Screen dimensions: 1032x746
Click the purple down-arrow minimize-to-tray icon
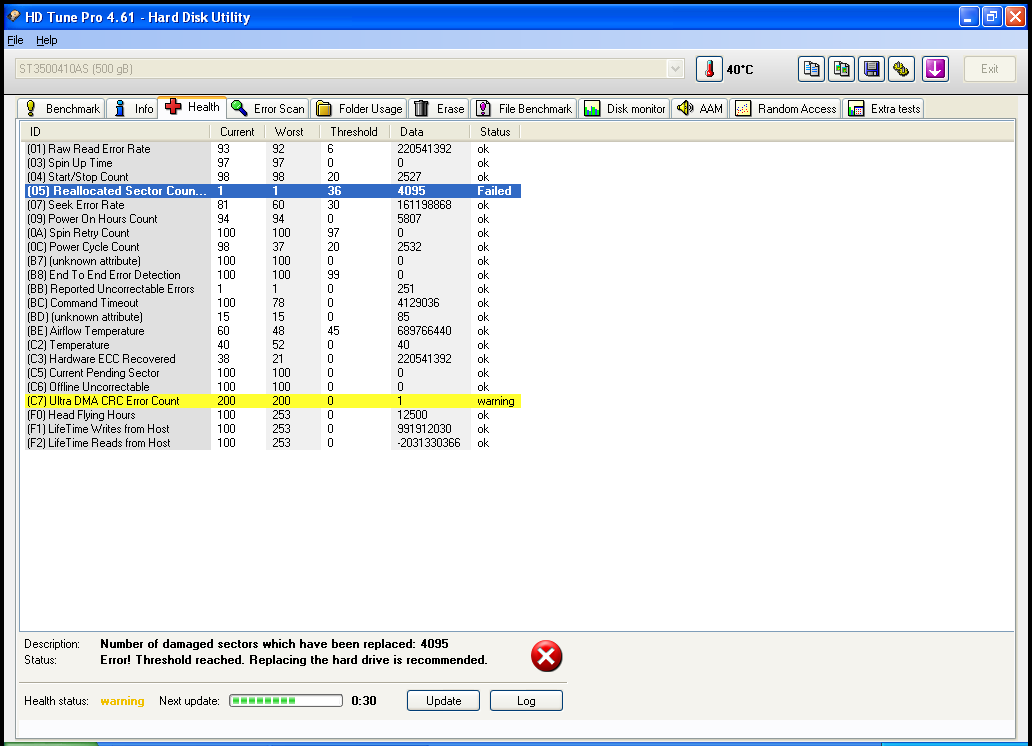tap(935, 69)
